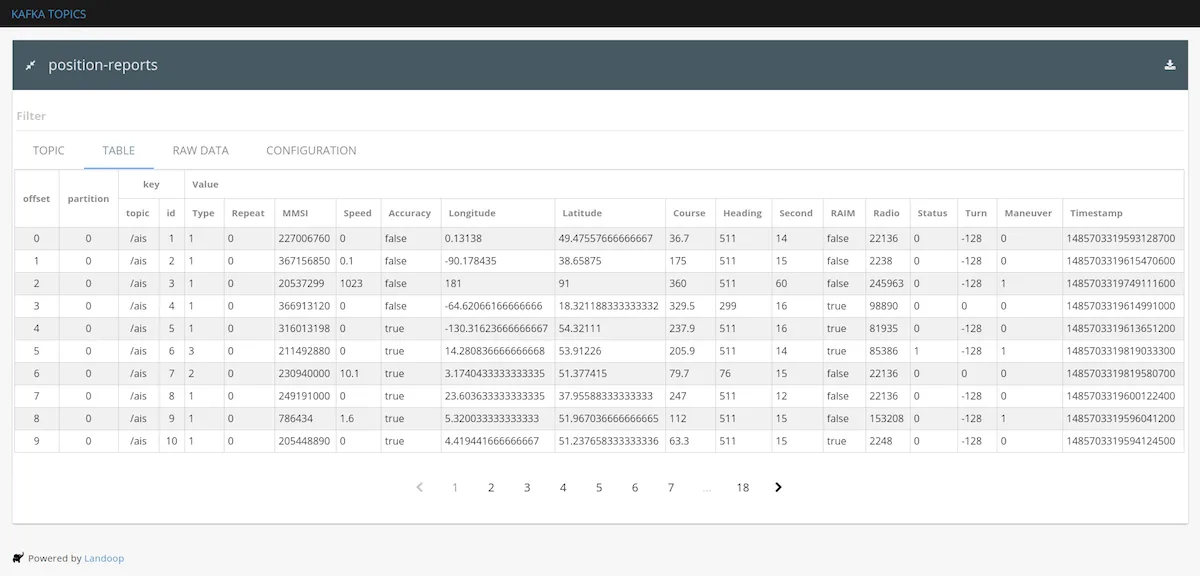1200x576 pixels.
Task: Switch to the CONFIGURATION tab
Action: tap(311, 150)
